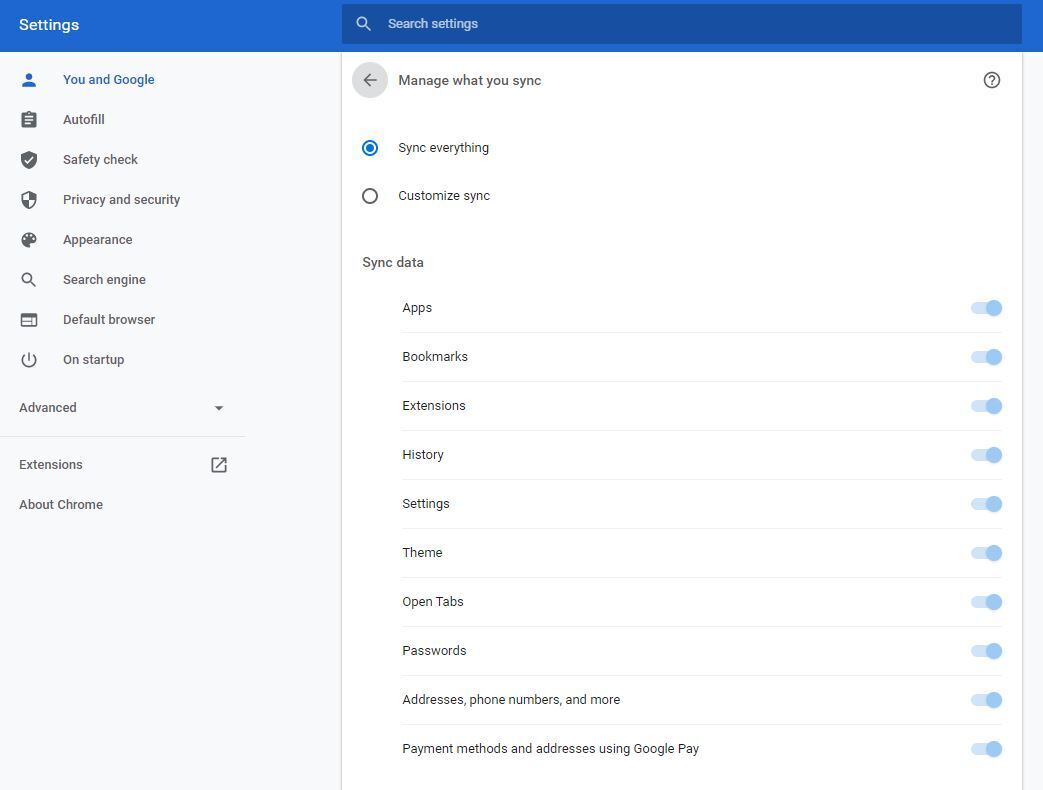Toggle the History sync switch
1043x790 pixels.
tap(986, 455)
